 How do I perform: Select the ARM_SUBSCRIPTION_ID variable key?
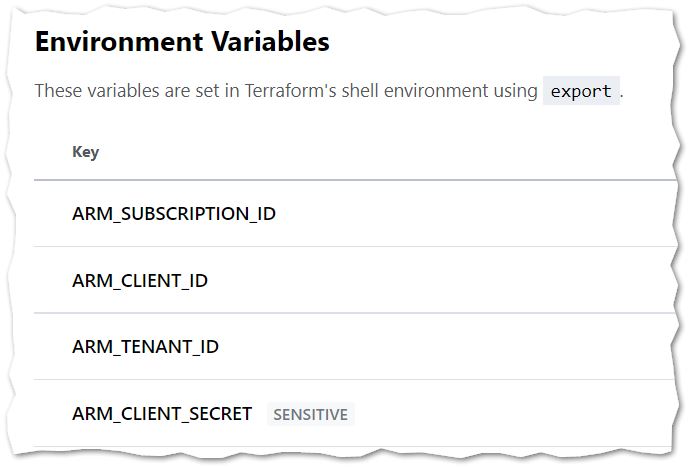pos(174,214)
